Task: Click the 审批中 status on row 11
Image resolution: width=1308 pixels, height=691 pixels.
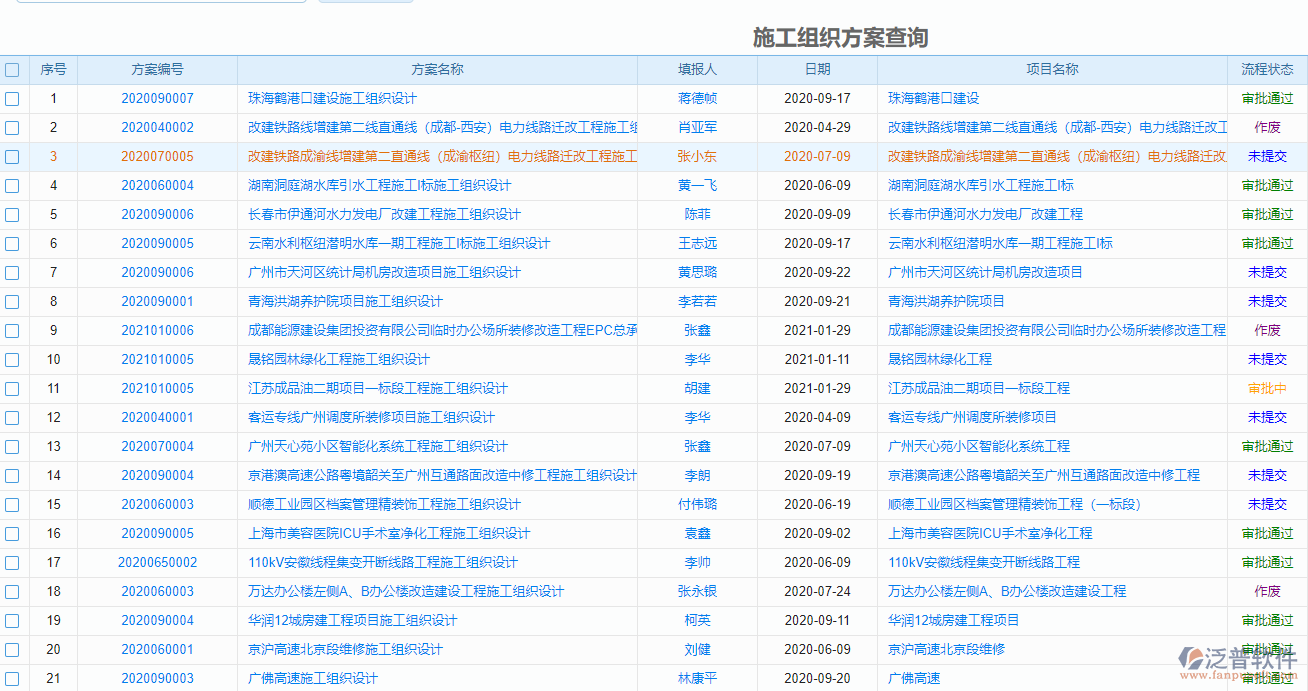Action: click(x=1266, y=388)
